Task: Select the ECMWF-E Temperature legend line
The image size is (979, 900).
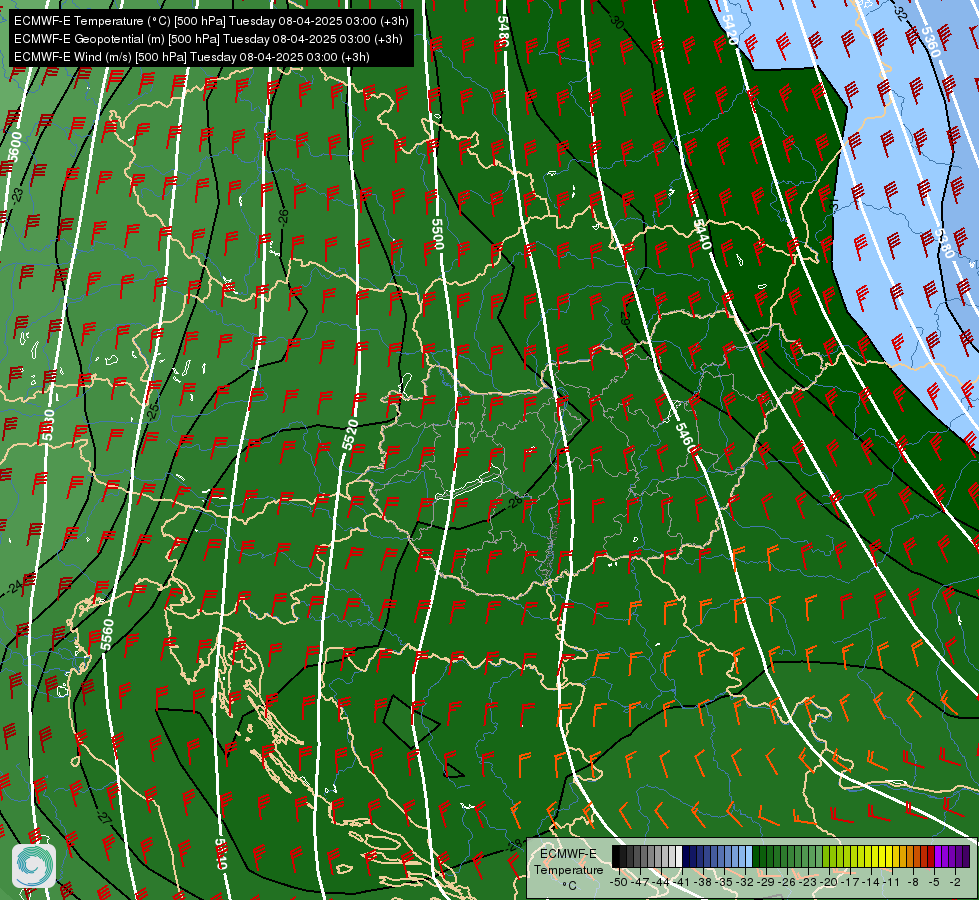Action: [x=211, y=21]
